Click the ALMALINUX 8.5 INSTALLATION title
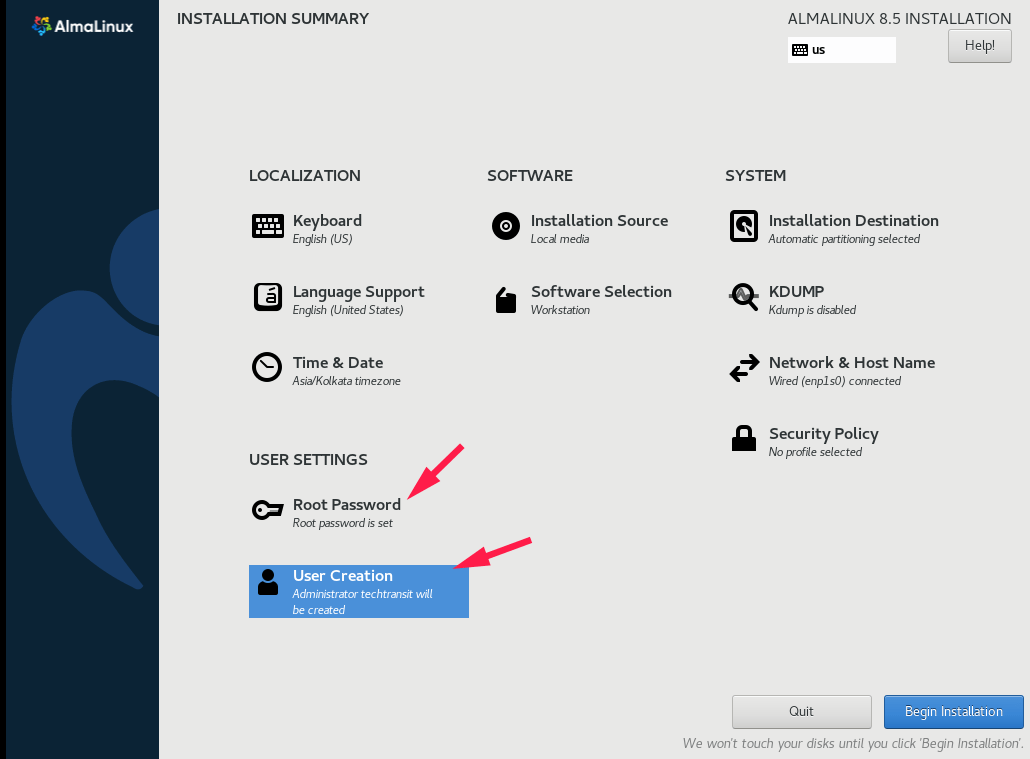Image resolution: width=1030 pixels, height=759 pixels. pyautogui.click(x=899, y=19)
